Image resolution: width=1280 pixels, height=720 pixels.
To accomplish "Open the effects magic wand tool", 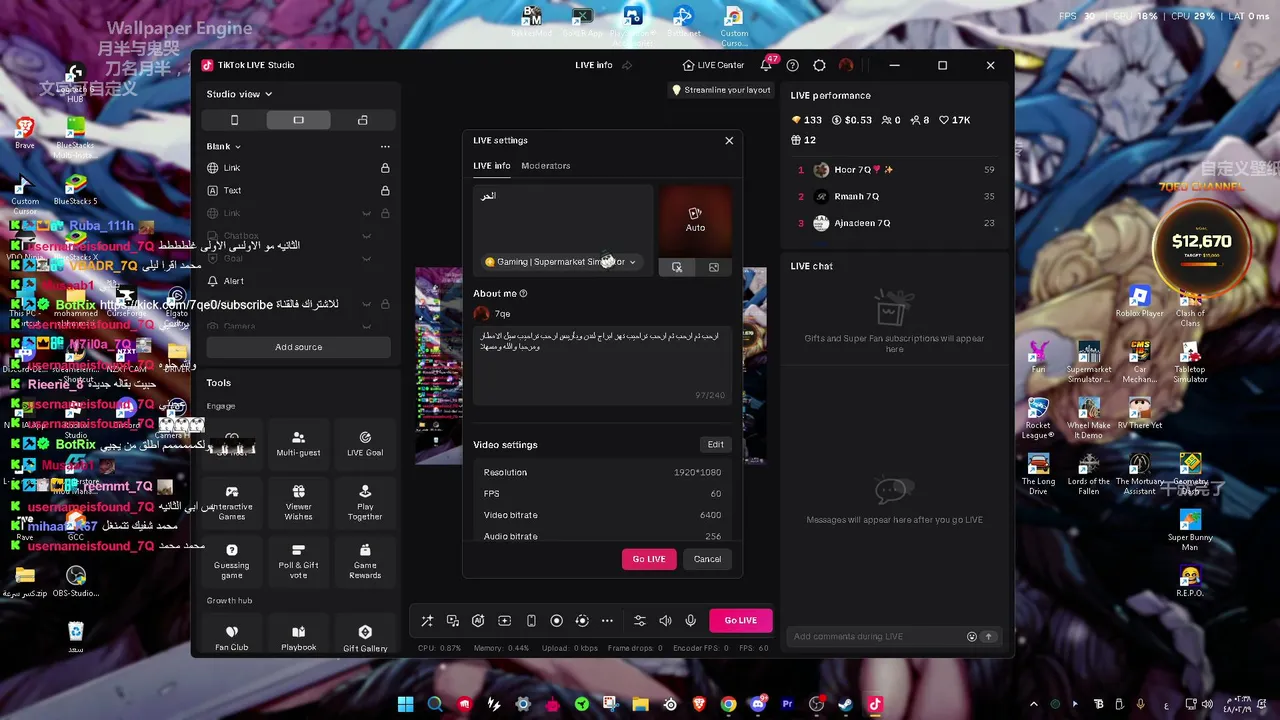I will 427,621.
